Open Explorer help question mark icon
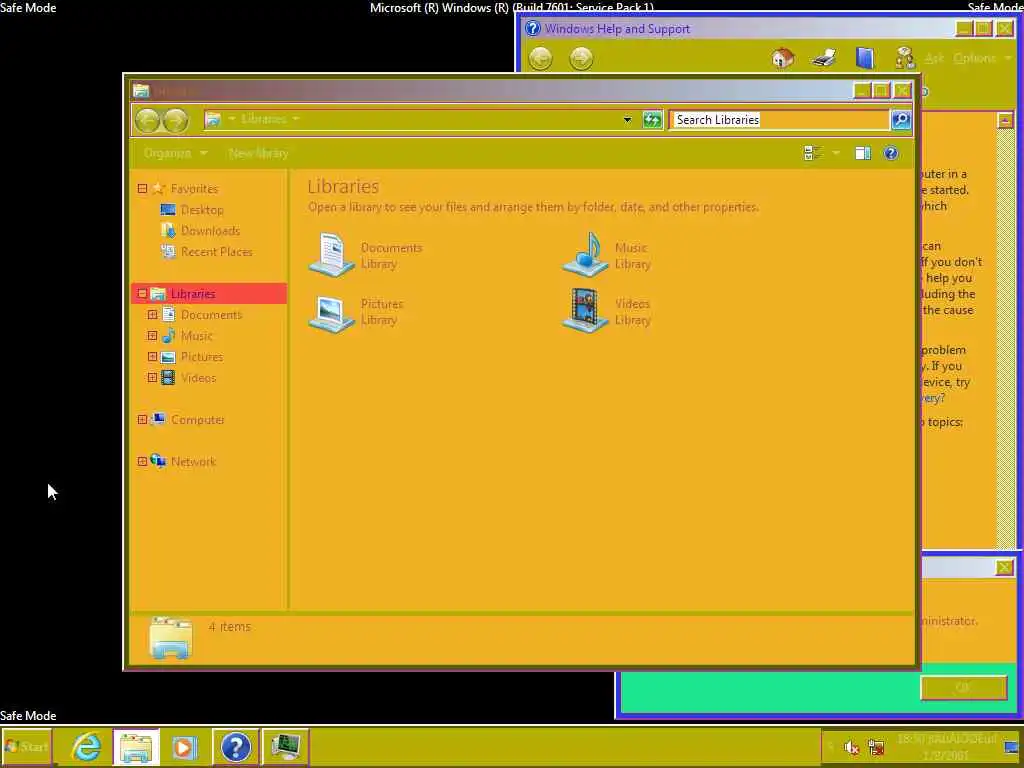Viewport: 1024px width, 768px height. [x=891, y=153]
